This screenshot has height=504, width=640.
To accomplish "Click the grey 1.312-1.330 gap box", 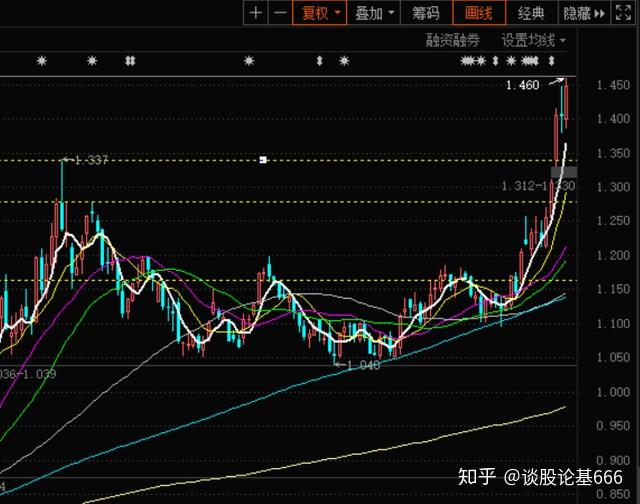I will coord(564,172).
